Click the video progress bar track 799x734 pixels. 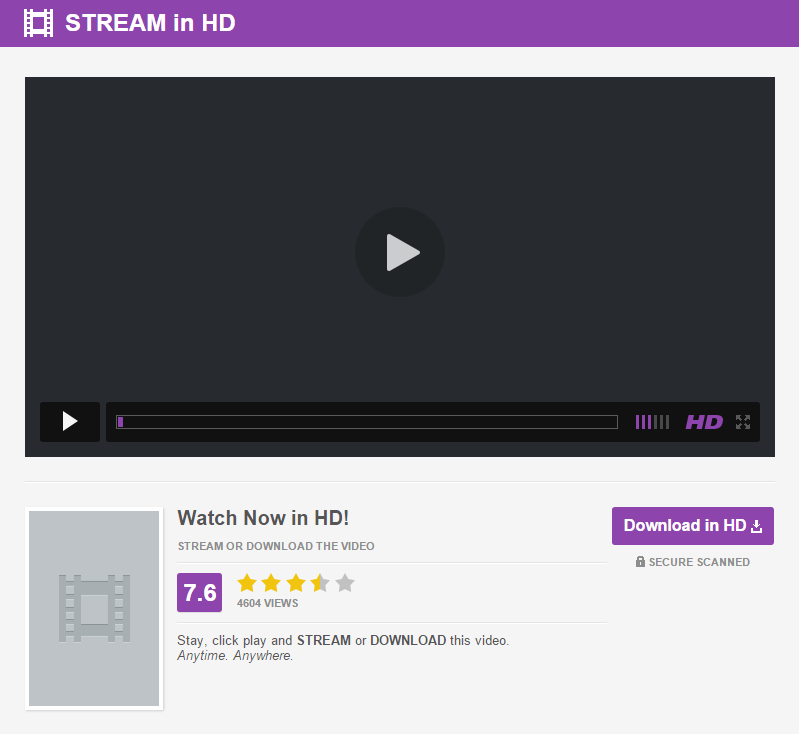[367, 422]
